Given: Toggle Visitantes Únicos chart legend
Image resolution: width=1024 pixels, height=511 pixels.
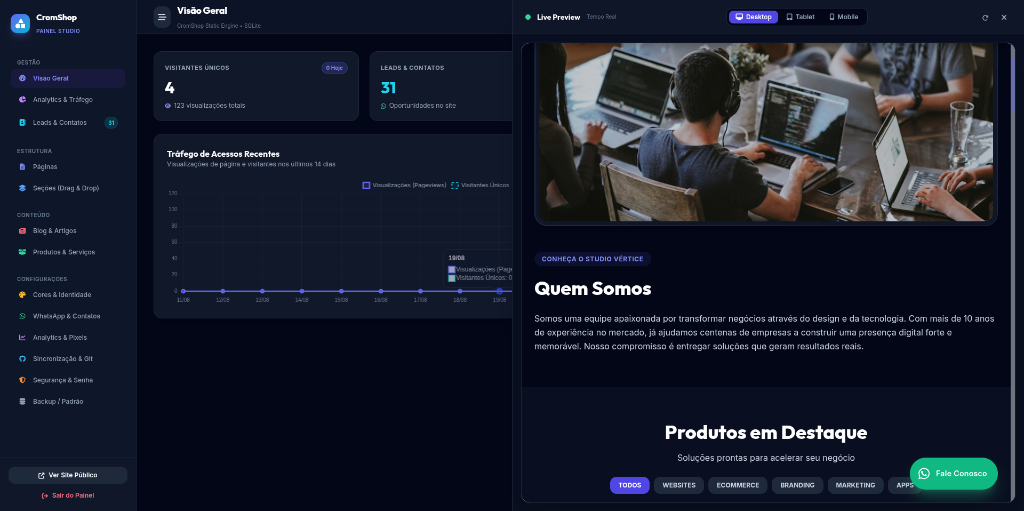Looking at the screenshot, I should (480, 186).
